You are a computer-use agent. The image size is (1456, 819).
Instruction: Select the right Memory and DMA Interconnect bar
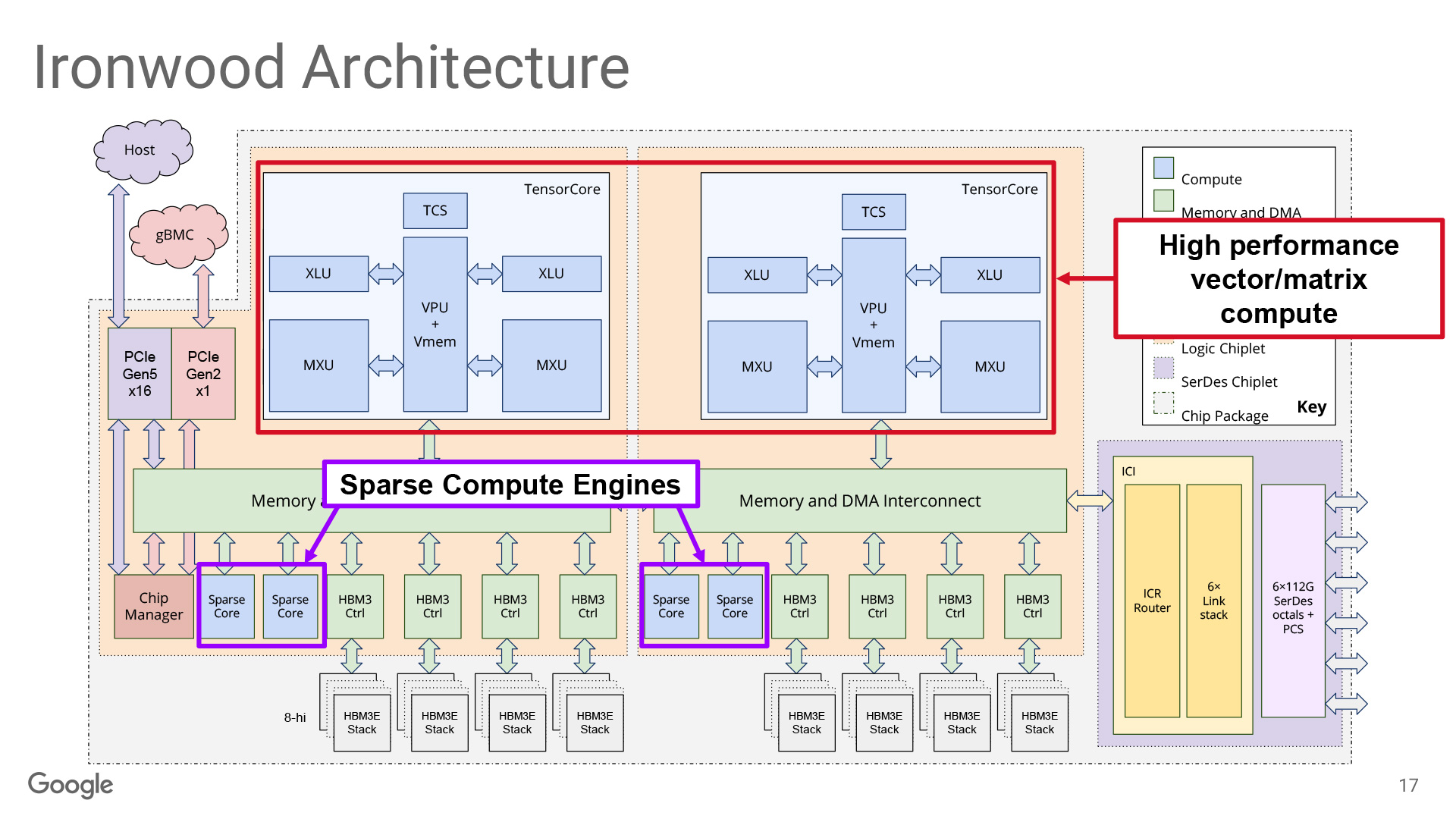859,500
